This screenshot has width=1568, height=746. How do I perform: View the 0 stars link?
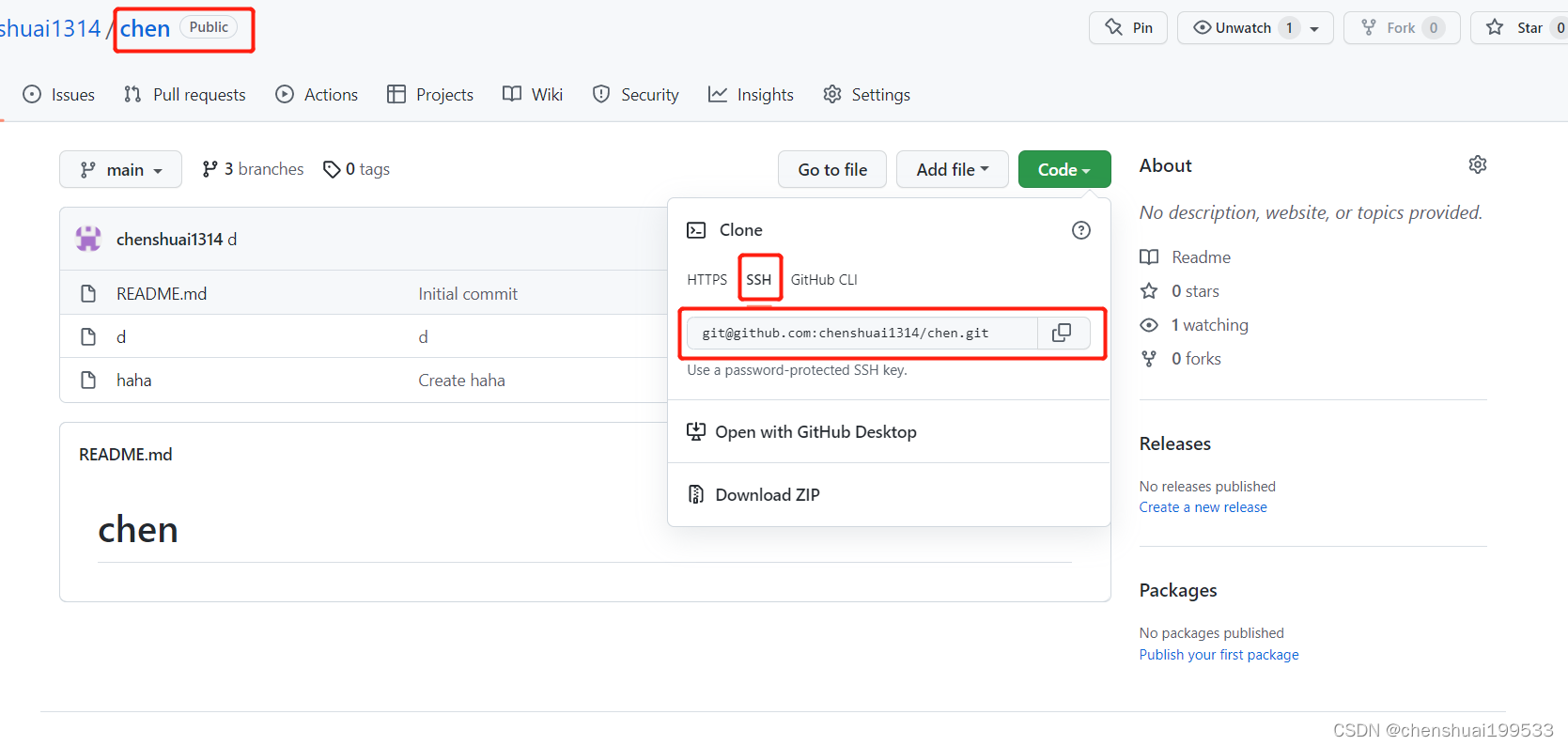[1195, 291]
